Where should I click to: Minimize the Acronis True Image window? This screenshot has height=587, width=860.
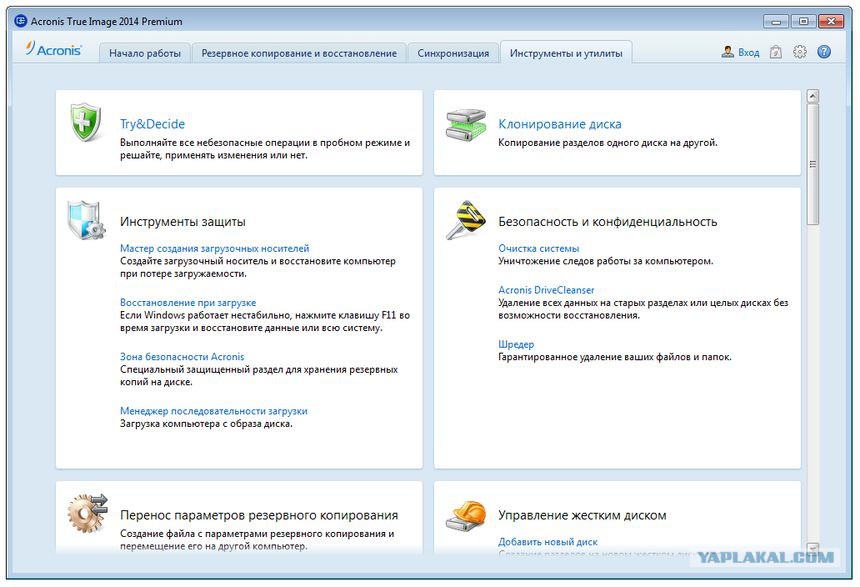tap(776, 21)
